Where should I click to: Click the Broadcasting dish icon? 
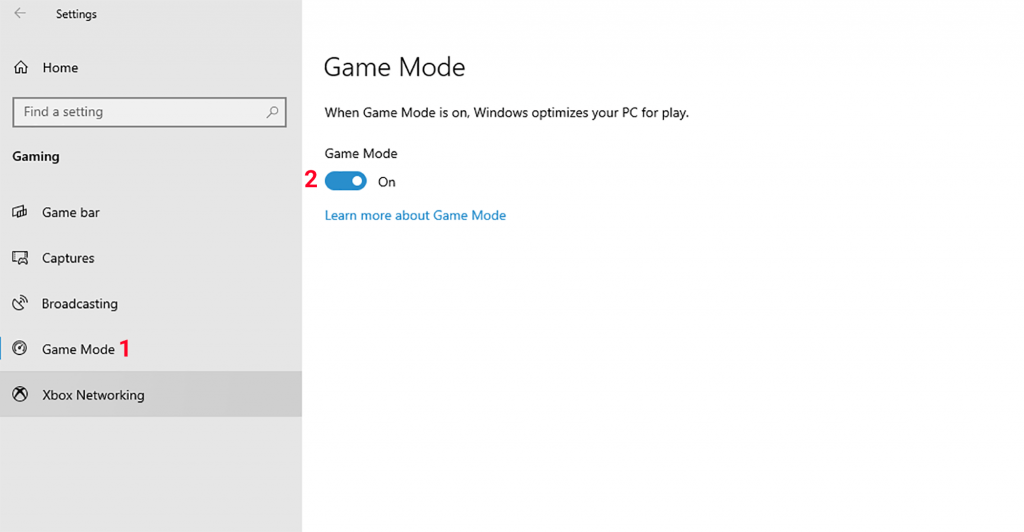tap(20, 303)
